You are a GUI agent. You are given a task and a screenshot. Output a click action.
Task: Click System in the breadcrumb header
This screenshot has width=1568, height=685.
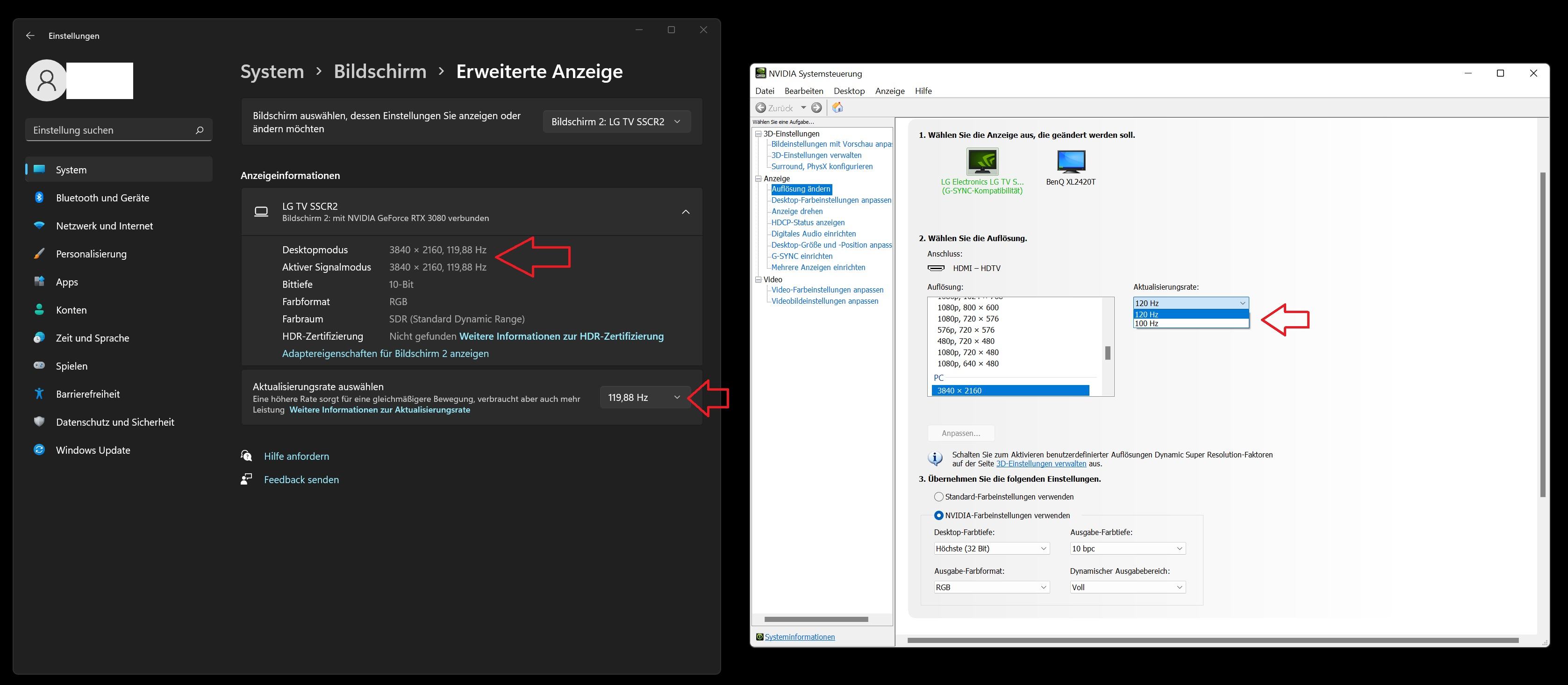coord(272,71)
